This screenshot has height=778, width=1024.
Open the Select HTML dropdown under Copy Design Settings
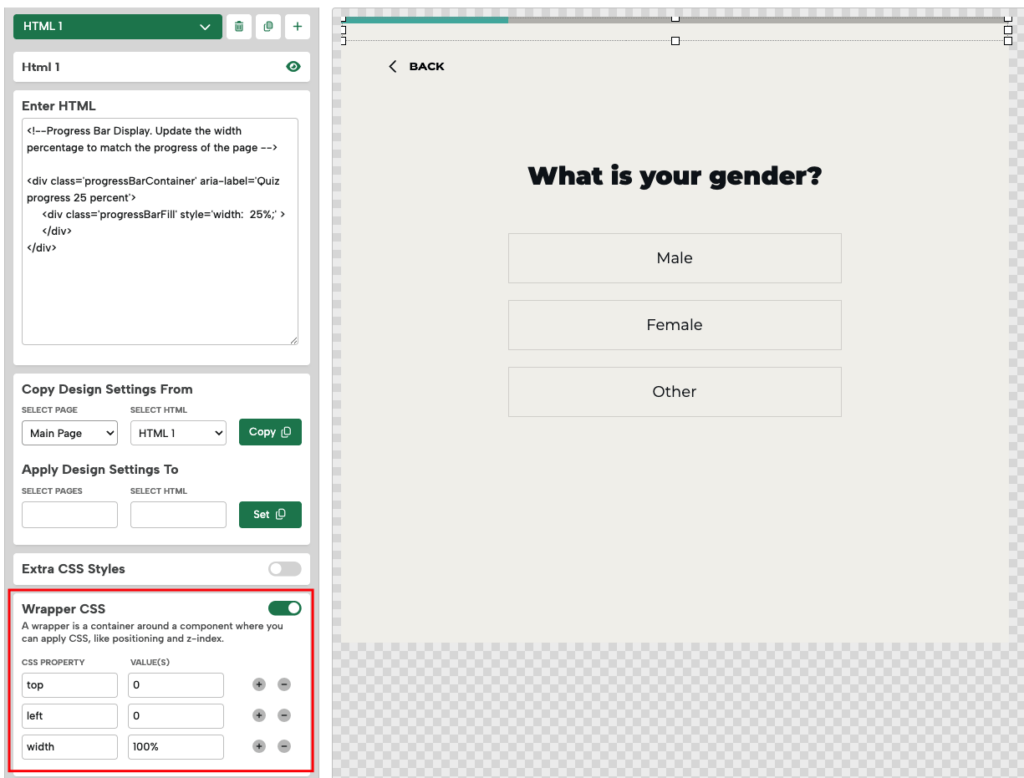click(x=178, y=432)
